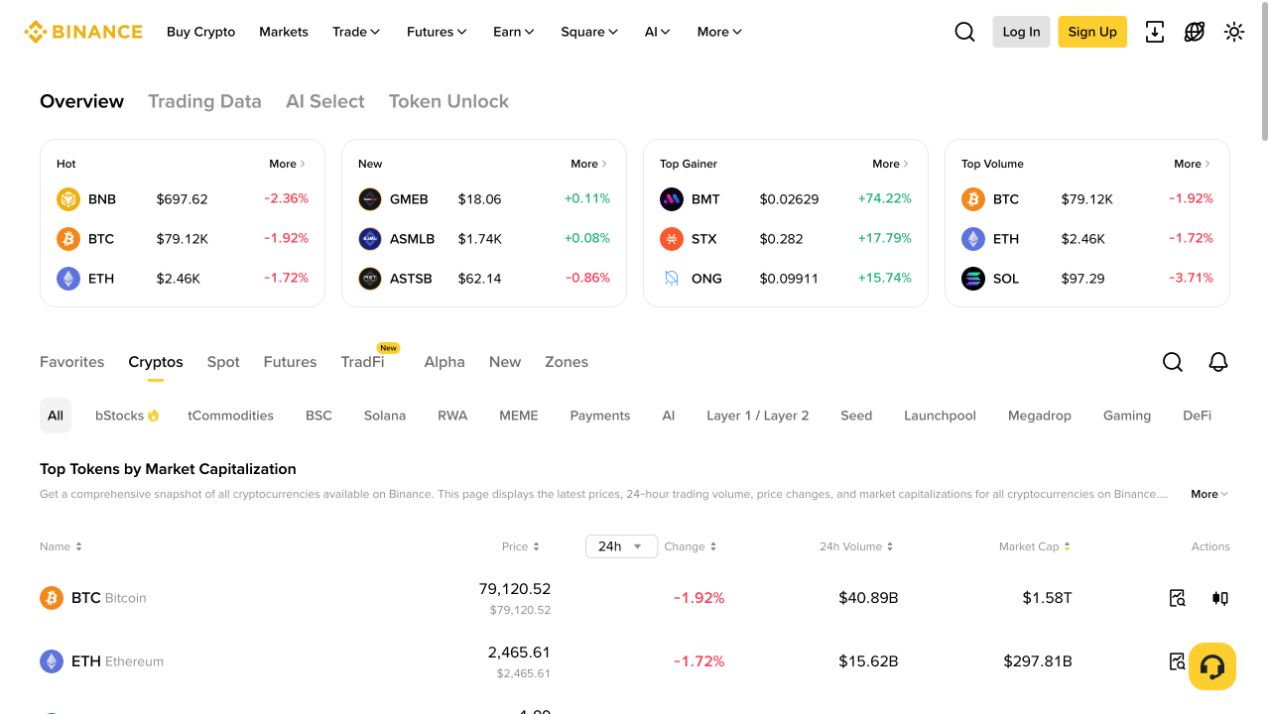Expand description with More toggle
This screenshot has width=1270, height=714.
(x=1209, y=494)
